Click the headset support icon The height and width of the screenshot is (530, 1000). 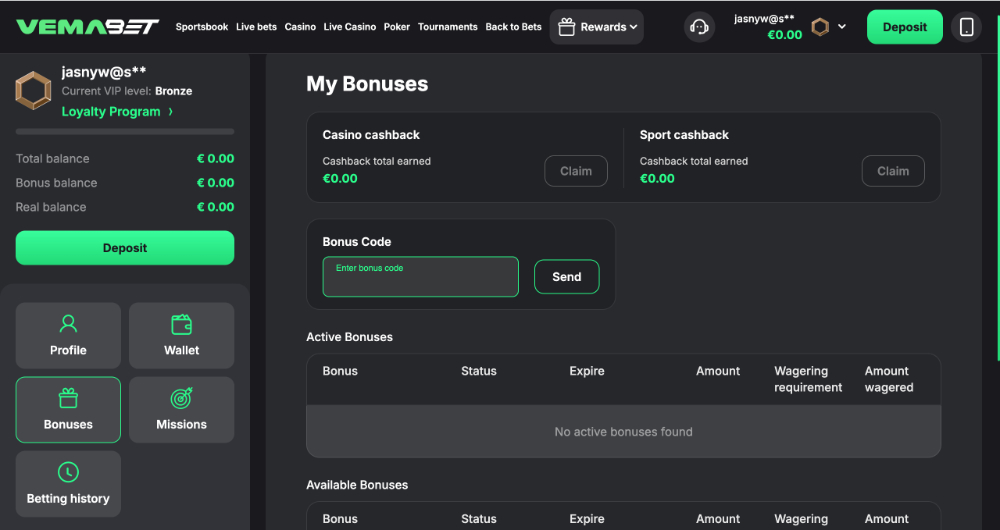[x=700, y=27]
